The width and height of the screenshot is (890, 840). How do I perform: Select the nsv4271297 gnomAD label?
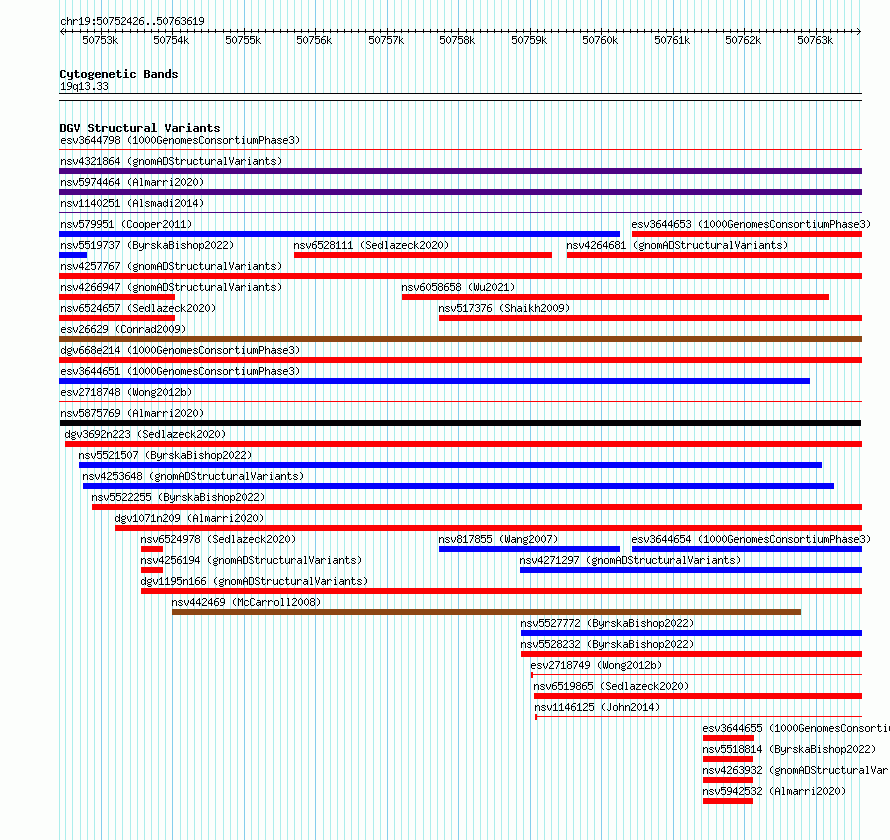pos(630,560)
